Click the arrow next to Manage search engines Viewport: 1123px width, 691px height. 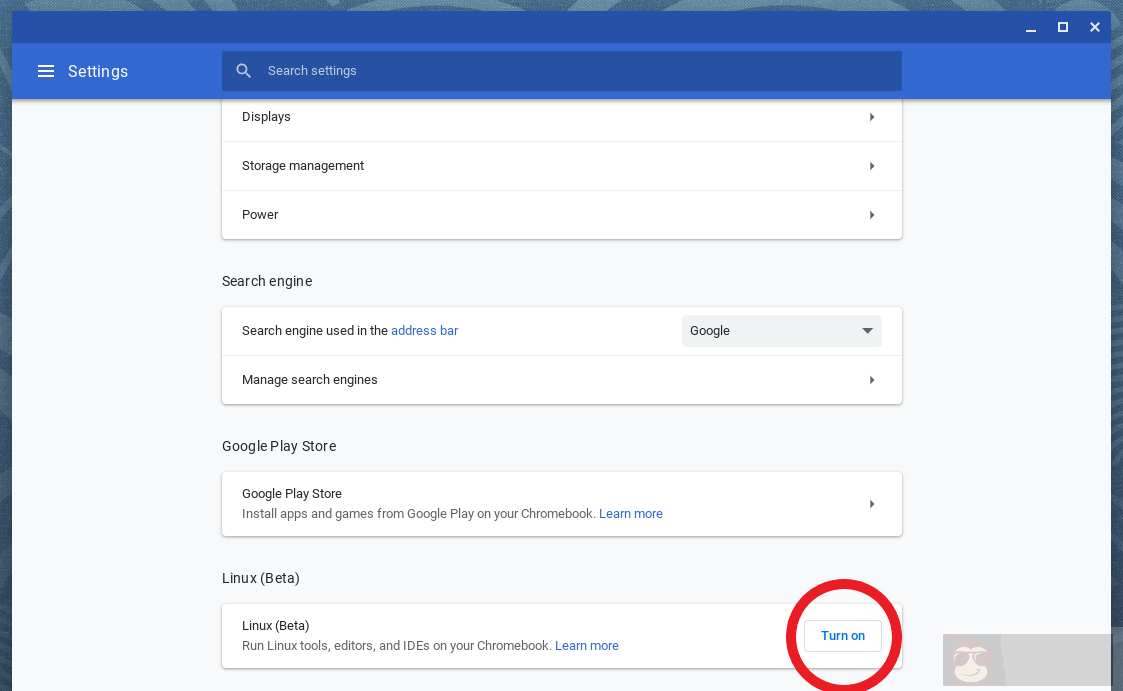click(x=872, y=380)
